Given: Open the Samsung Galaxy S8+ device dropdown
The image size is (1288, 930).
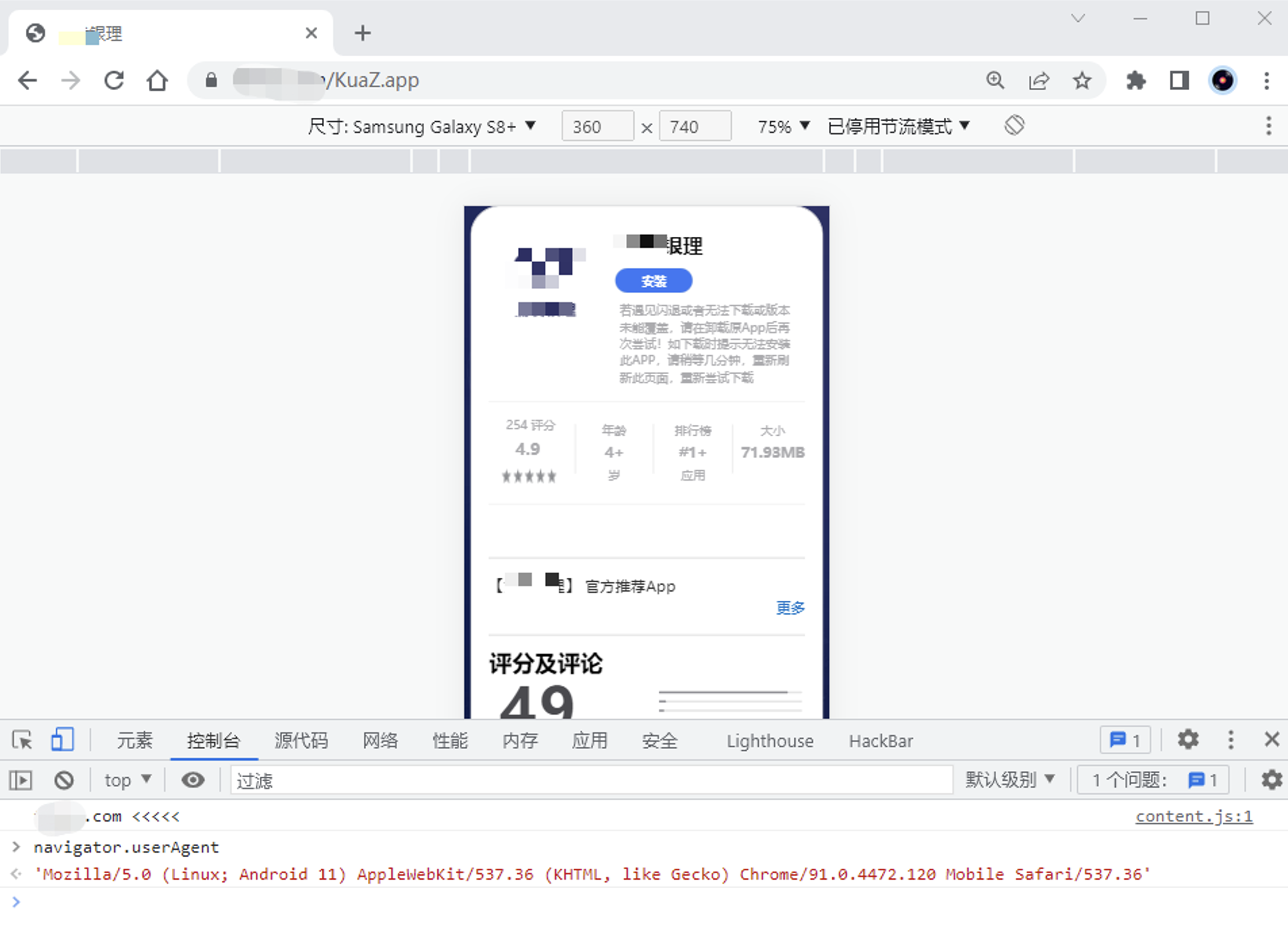Looking at the screenshot, I should 421,126.
